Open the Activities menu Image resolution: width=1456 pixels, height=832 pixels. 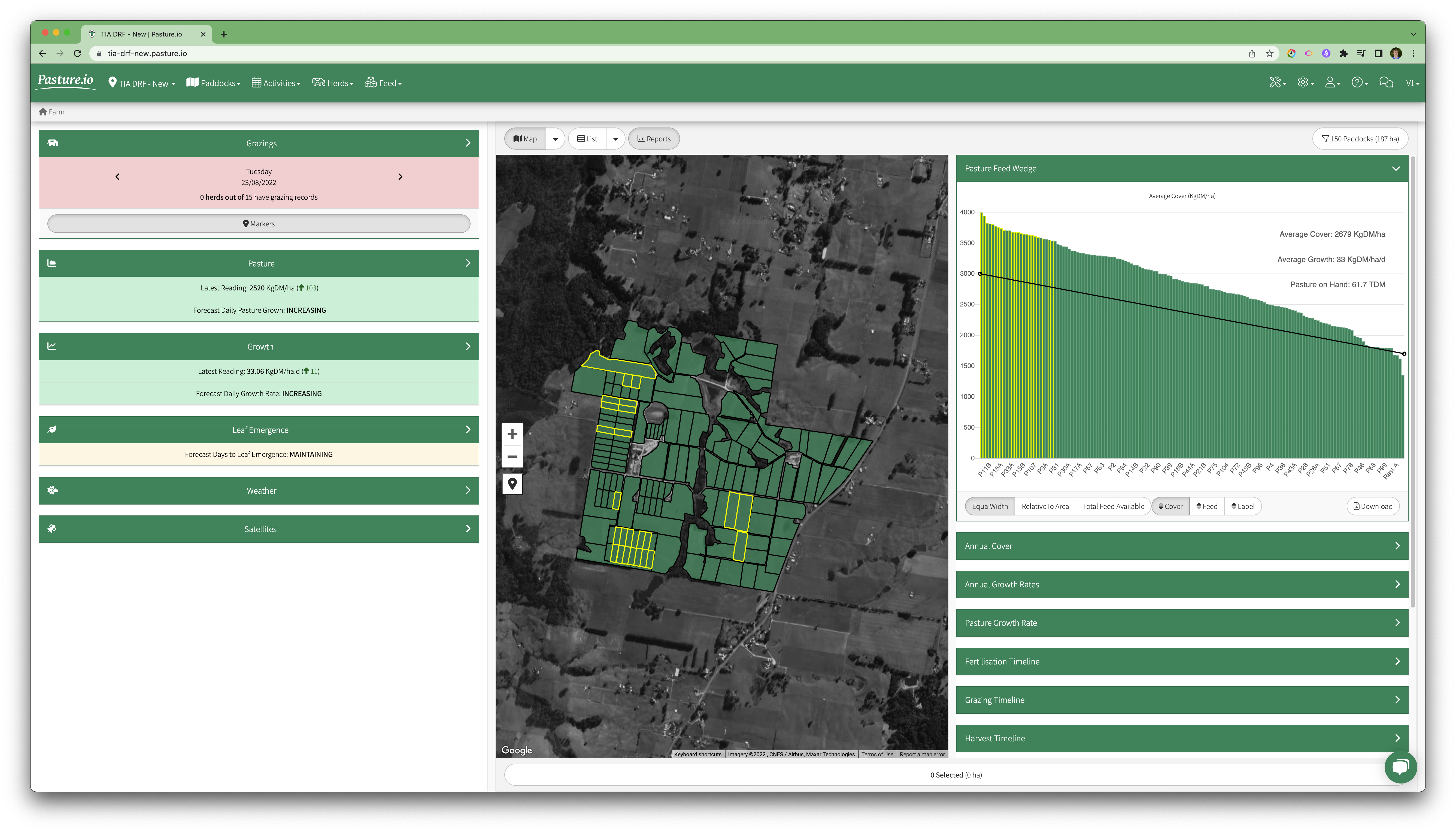click(x=276, y=83)
